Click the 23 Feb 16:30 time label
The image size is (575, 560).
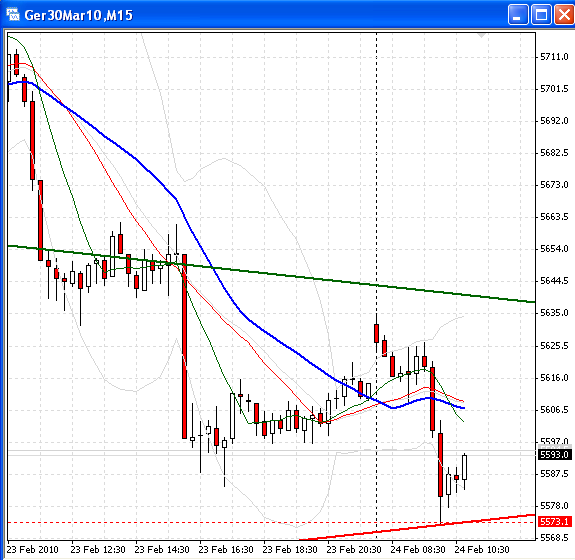click(226, 550)
